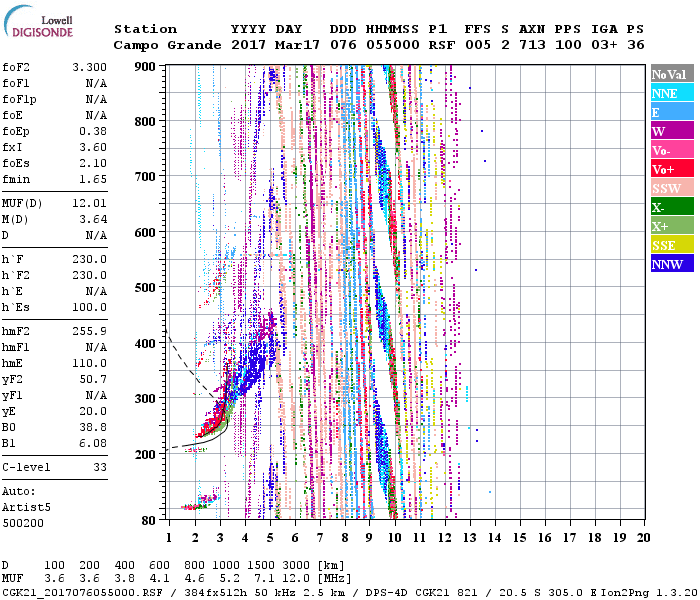
Task: Click the AXN value 713
Action: coord(532,45)
